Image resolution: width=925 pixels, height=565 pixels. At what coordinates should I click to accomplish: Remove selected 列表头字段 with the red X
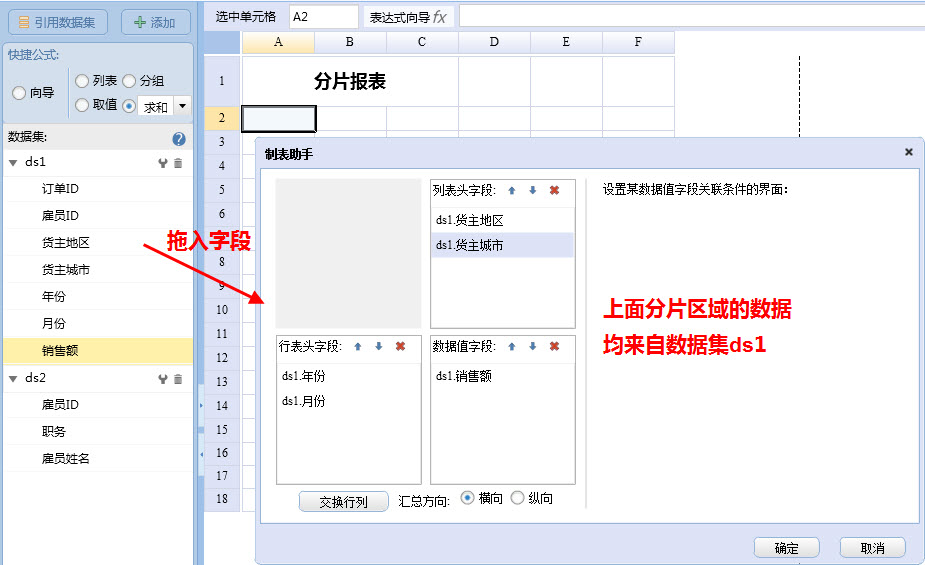point(554,190)
